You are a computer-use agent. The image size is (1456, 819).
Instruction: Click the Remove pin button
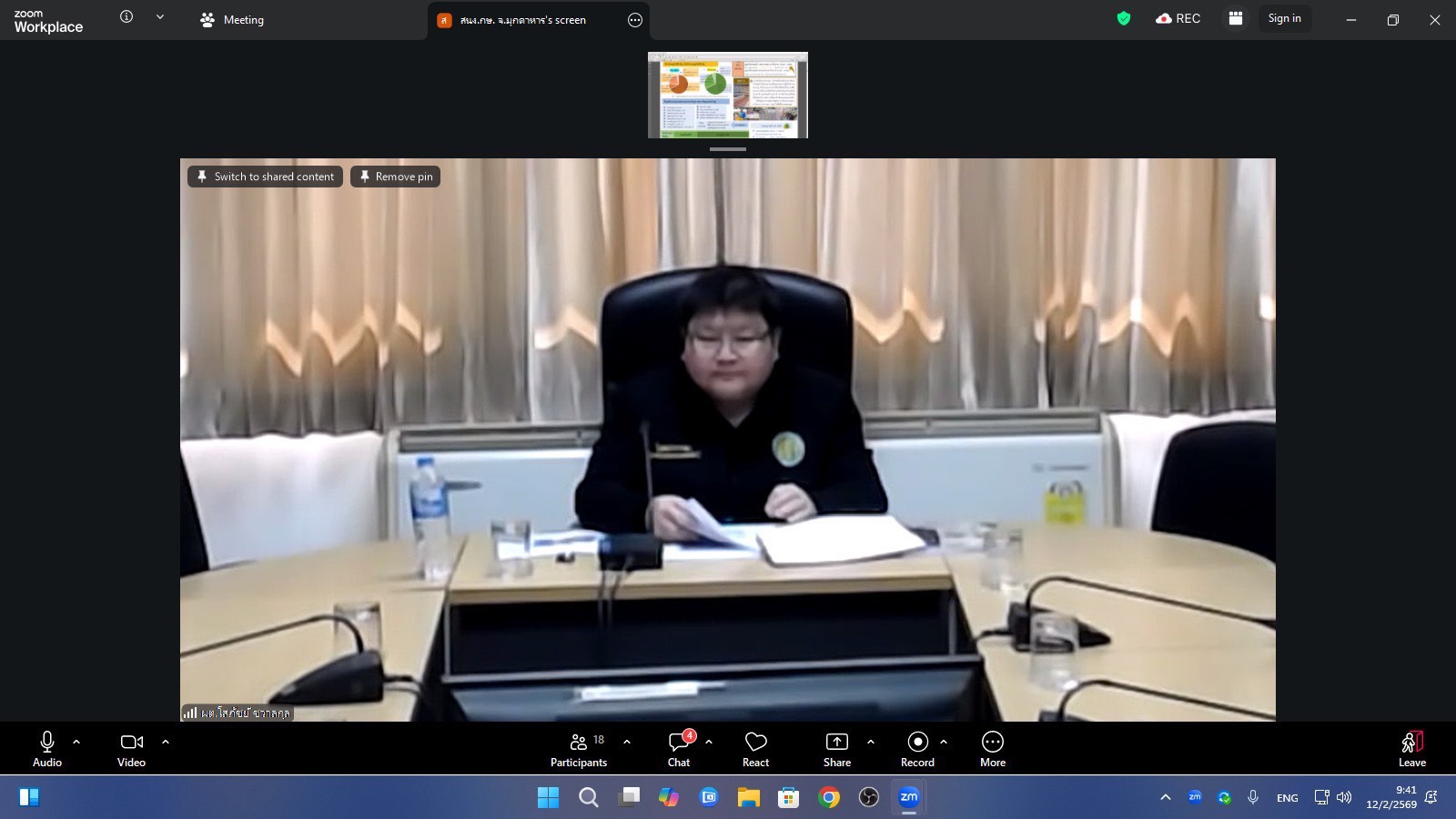[x=396, y=177]
